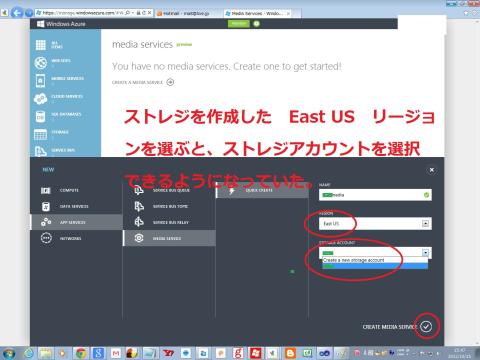This screenshot has height=360, width=480.
Task: Open Service Bus icon in sidebar
Action: pos(41,152)
